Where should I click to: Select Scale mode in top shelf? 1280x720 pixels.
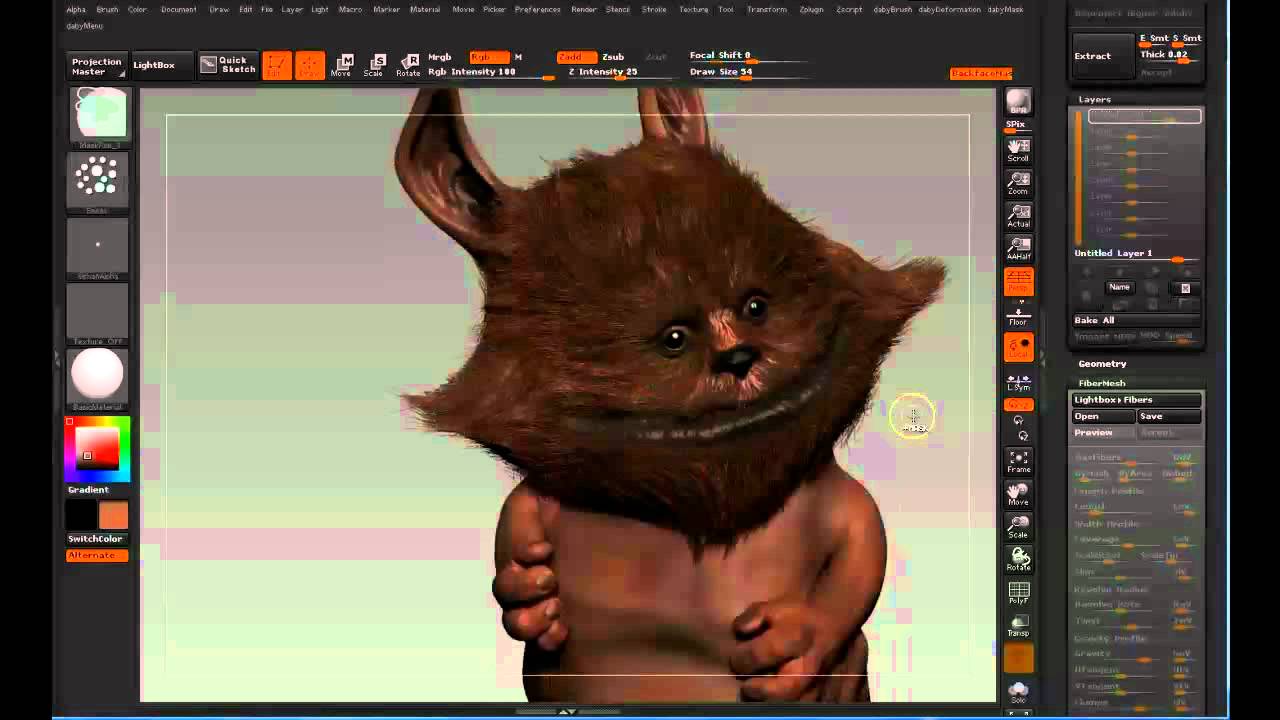[374, 65]
